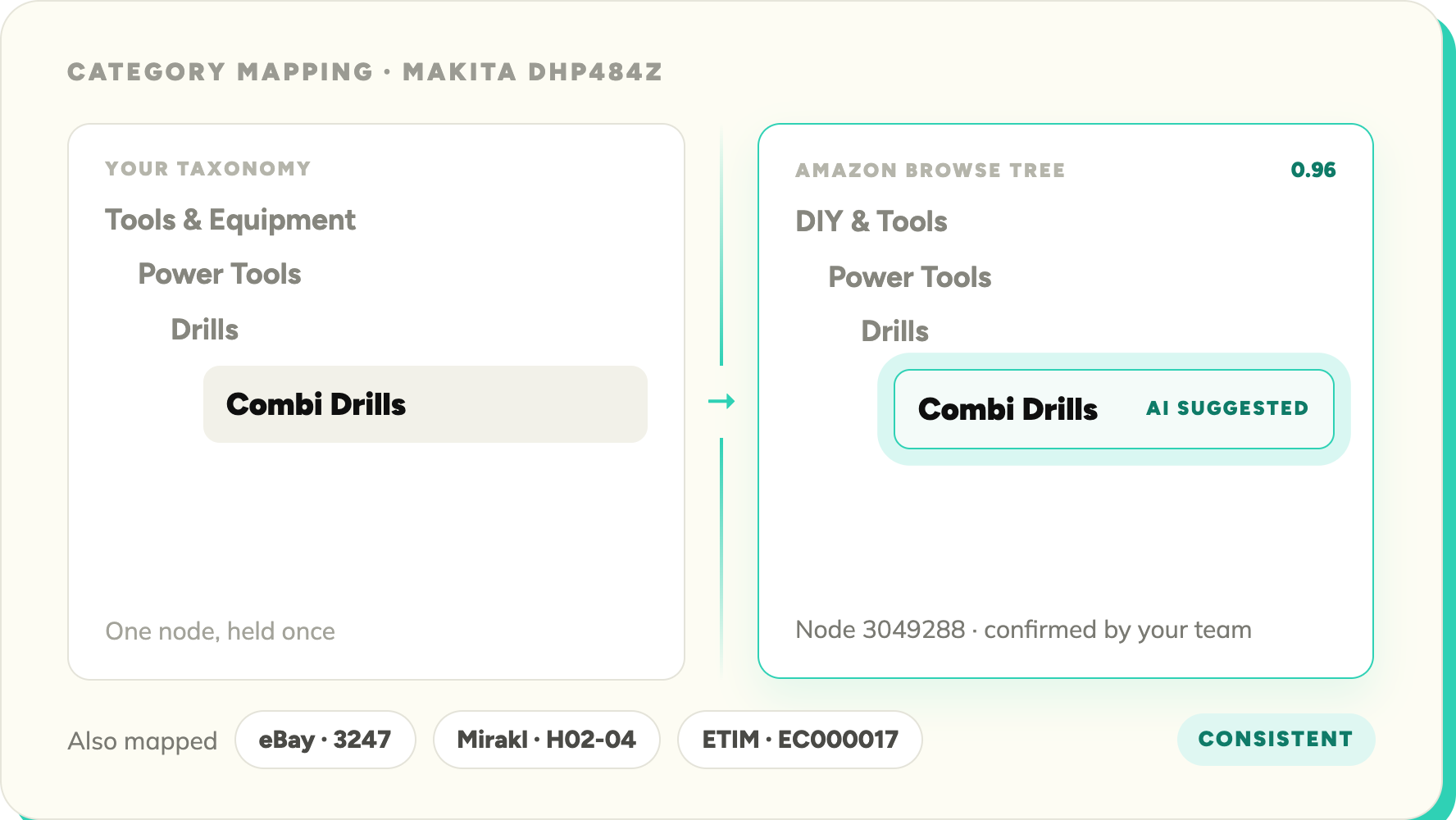This screenshot has height=820, width=1456.
Task: Click the mapping arrow between panels
Action: tap(721, 402)
